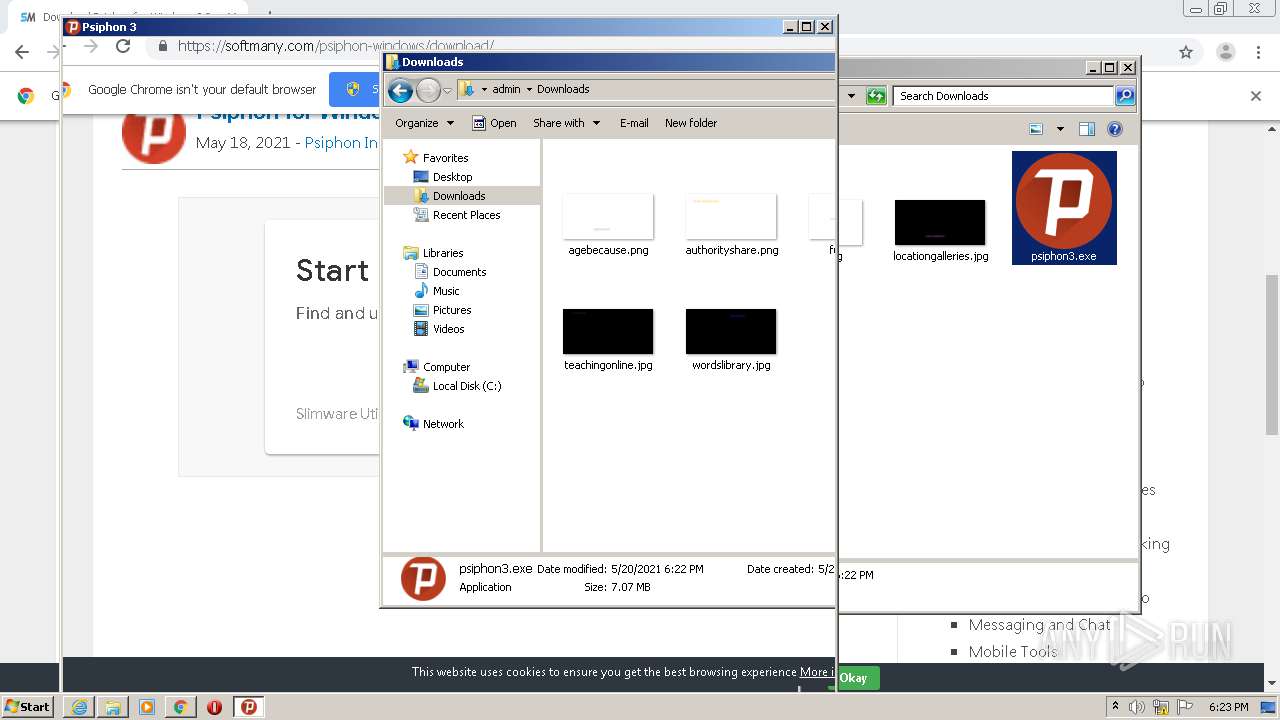Open More info link in cookie banner
This screenshot has height=720, width=1280.
coord(816,672)
